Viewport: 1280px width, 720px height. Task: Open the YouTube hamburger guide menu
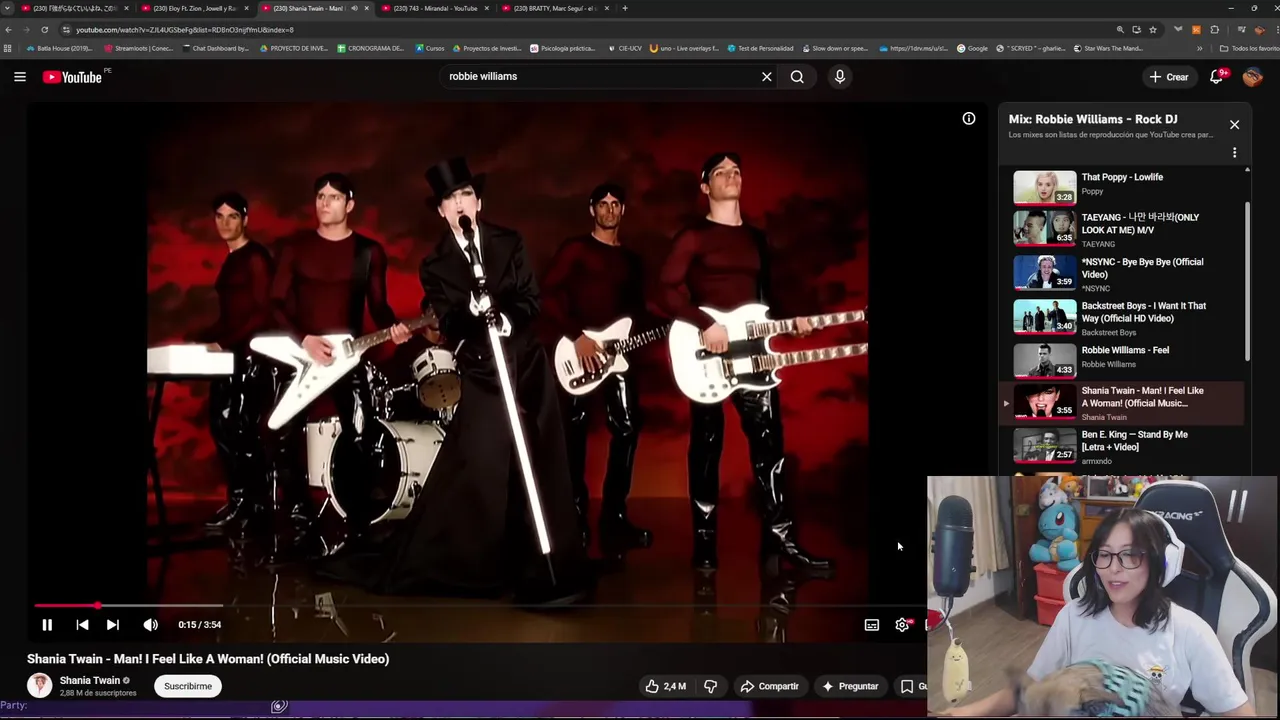click(20, 77)
